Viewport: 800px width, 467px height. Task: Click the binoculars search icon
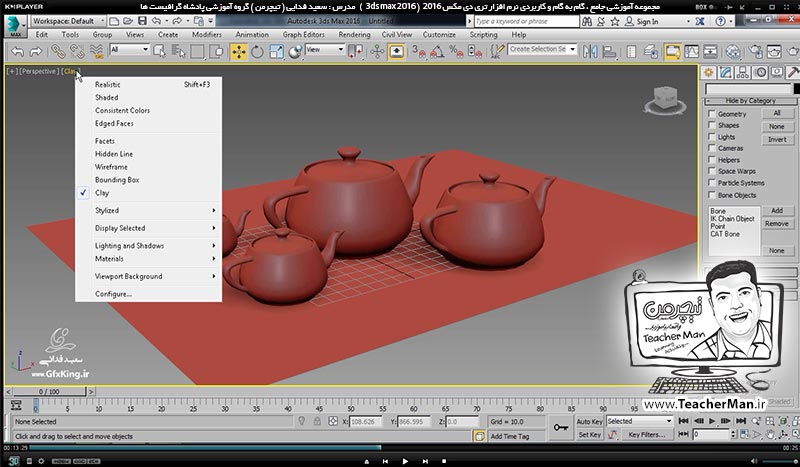(587, 21)
